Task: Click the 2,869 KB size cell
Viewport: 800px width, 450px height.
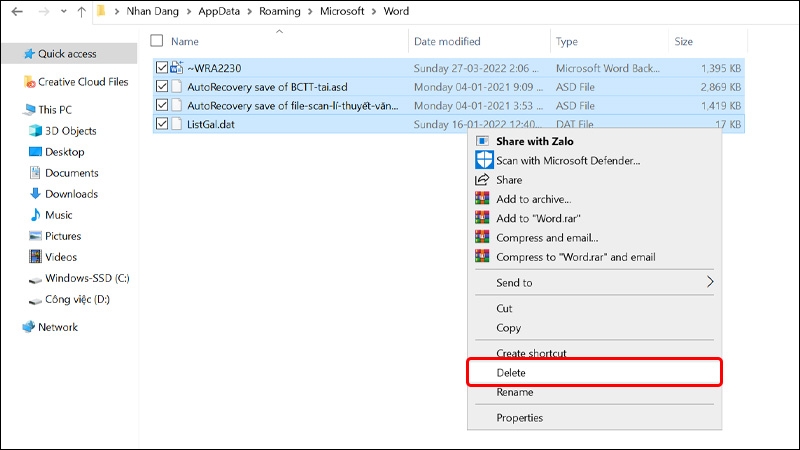Action: pos(720,87)
